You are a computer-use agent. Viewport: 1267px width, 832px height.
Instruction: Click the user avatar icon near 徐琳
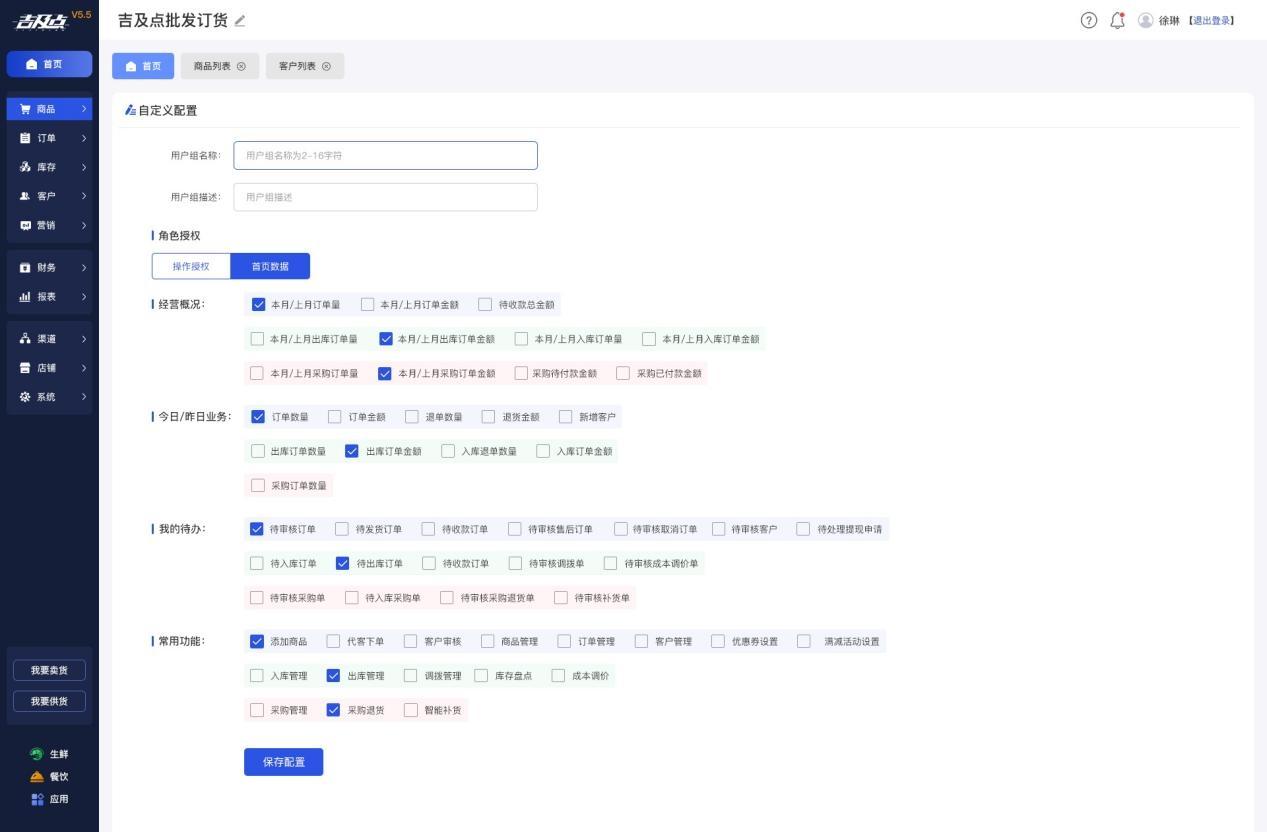point(1146,20)
